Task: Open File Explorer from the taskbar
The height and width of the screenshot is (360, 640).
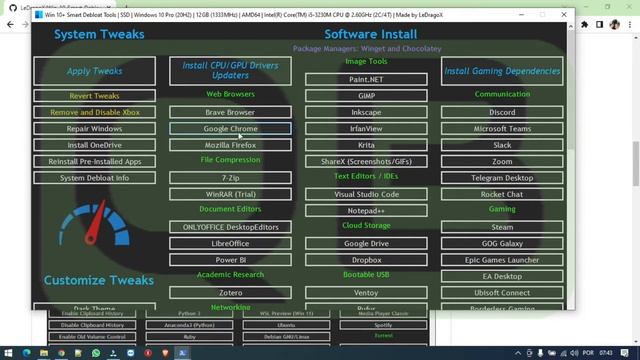Action: (x=44, y=353)
